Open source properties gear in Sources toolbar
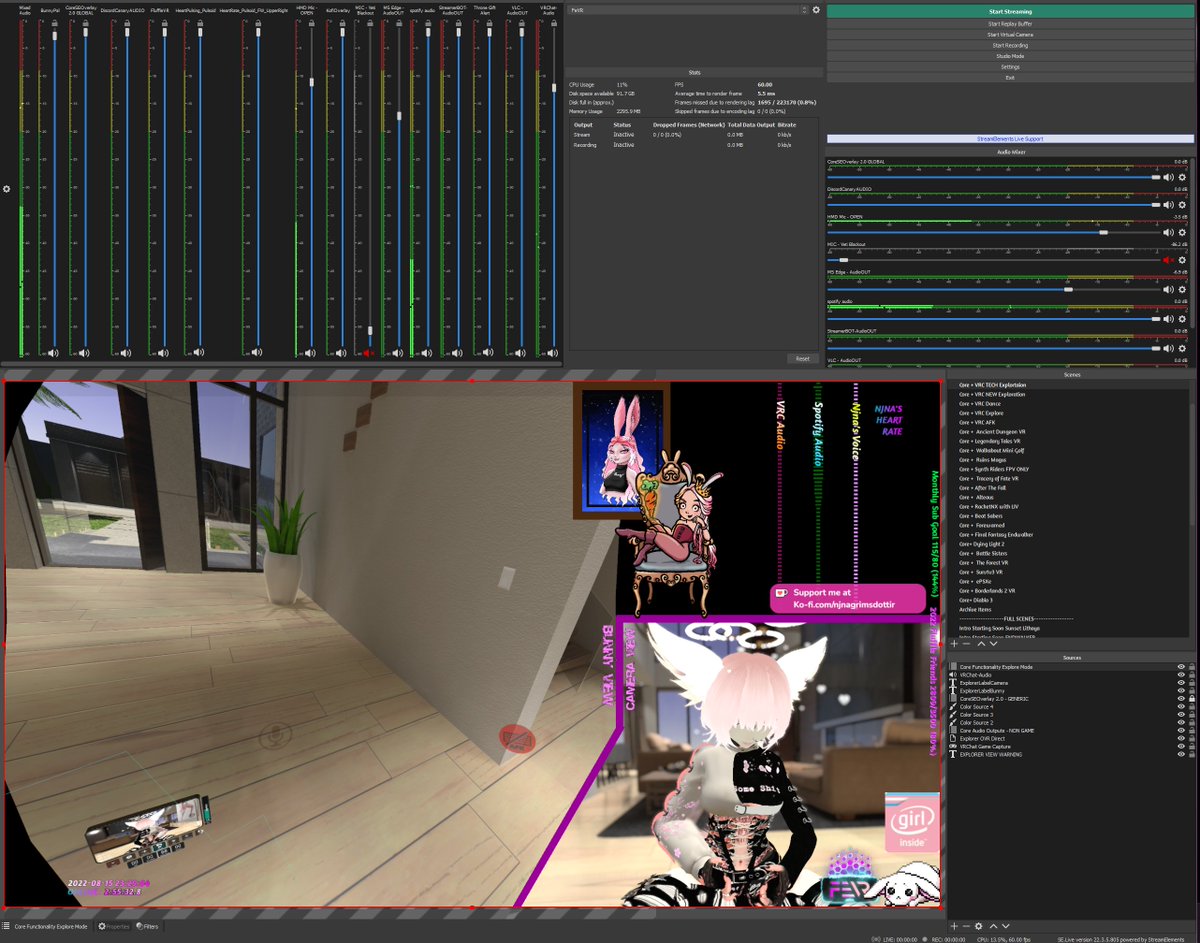The image size is (1200, 943). [x=979, y=927]
